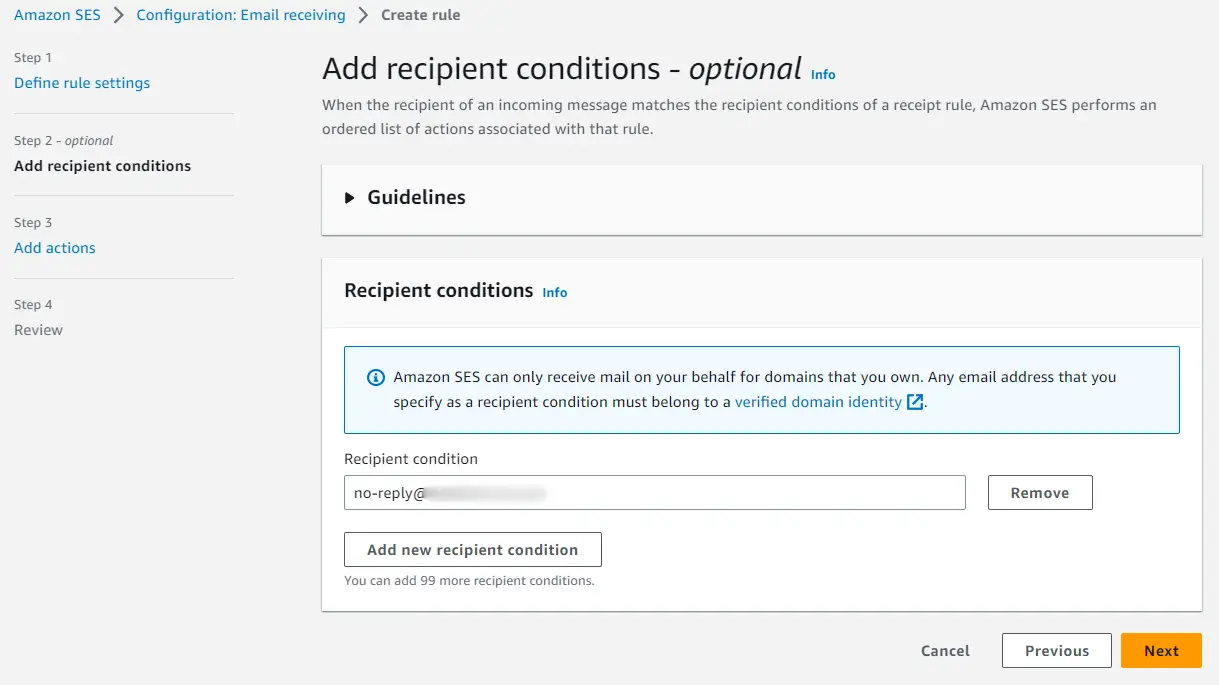The image size is (1219, 685).
Task: Proceed with the orange Next button
Action: click(x=1161, y=651)
